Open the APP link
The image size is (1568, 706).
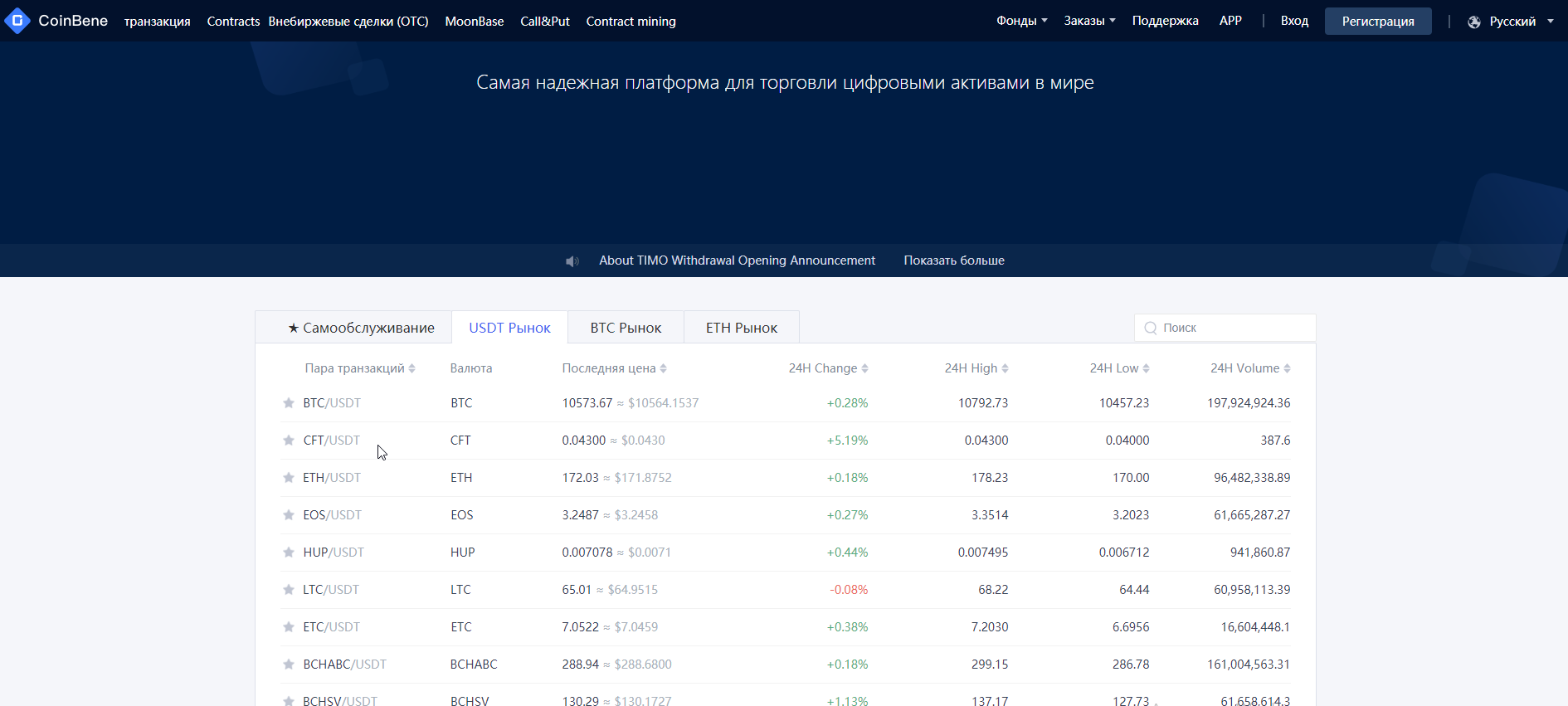(x=1230, y=21)
